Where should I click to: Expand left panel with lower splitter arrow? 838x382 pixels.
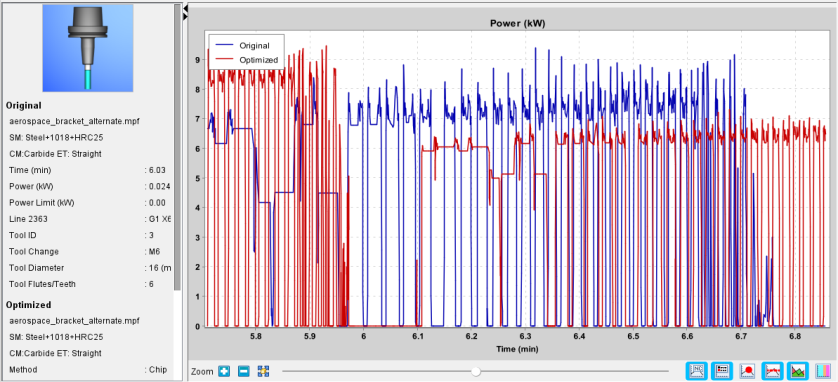pos(185,18)
